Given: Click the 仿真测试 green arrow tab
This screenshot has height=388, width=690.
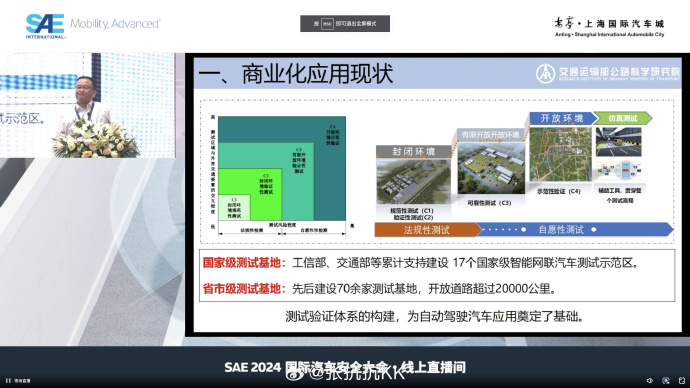Looking at the screenshot, I should (622, 118).
